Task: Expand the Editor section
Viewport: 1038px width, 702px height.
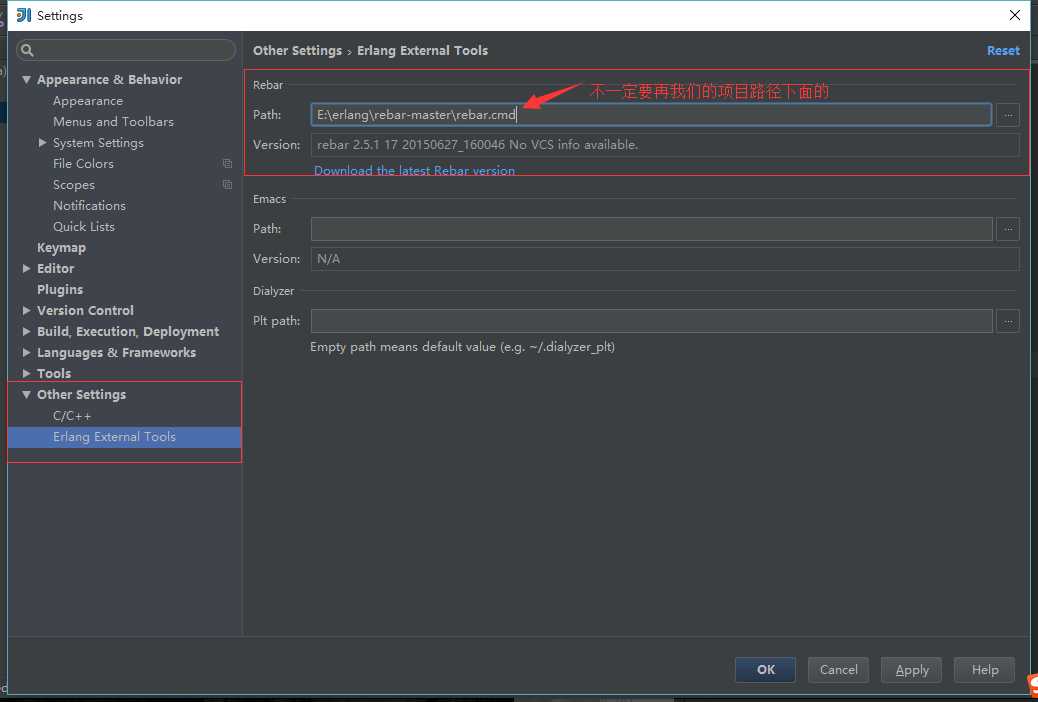Action: pos(26,268)
